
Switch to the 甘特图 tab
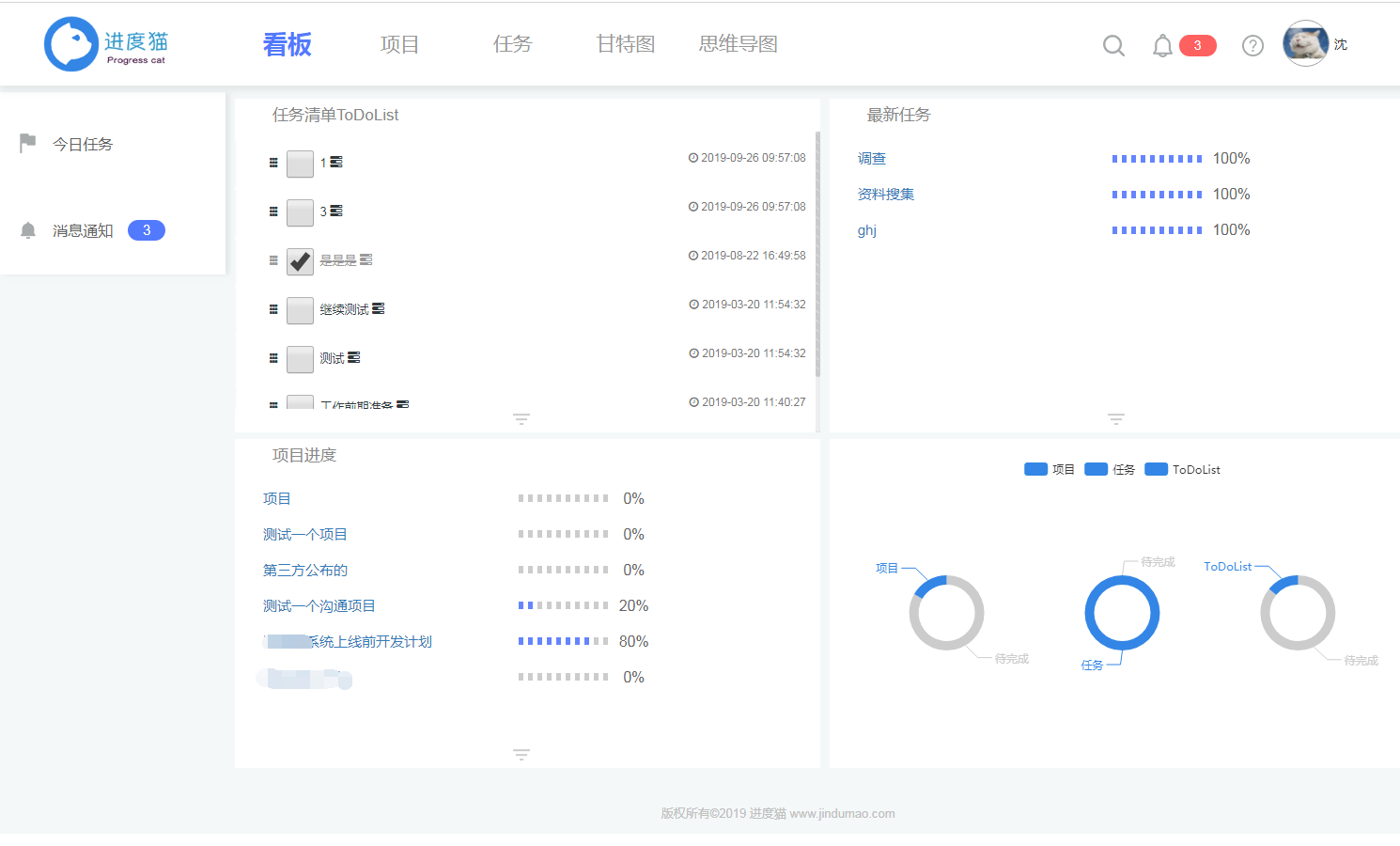click(x=624, y=43)
